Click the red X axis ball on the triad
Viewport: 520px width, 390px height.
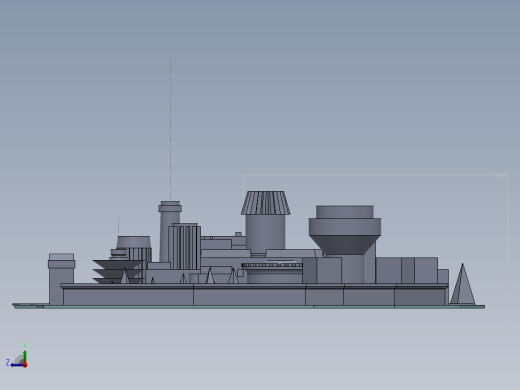[x=25, y=365]
